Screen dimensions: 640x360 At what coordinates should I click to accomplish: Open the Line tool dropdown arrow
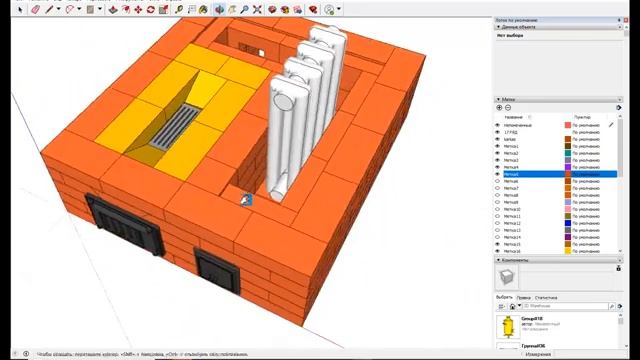pos(58,9)
